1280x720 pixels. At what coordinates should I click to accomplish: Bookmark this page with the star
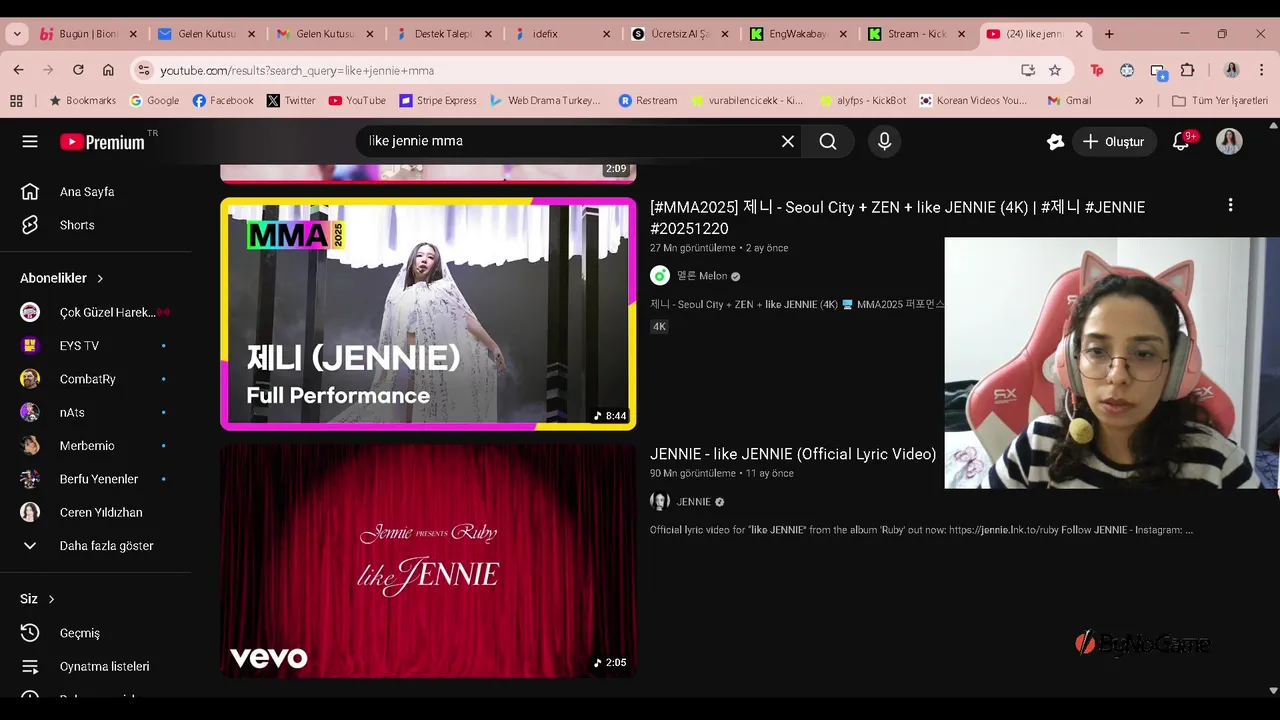coord(1055,70)
